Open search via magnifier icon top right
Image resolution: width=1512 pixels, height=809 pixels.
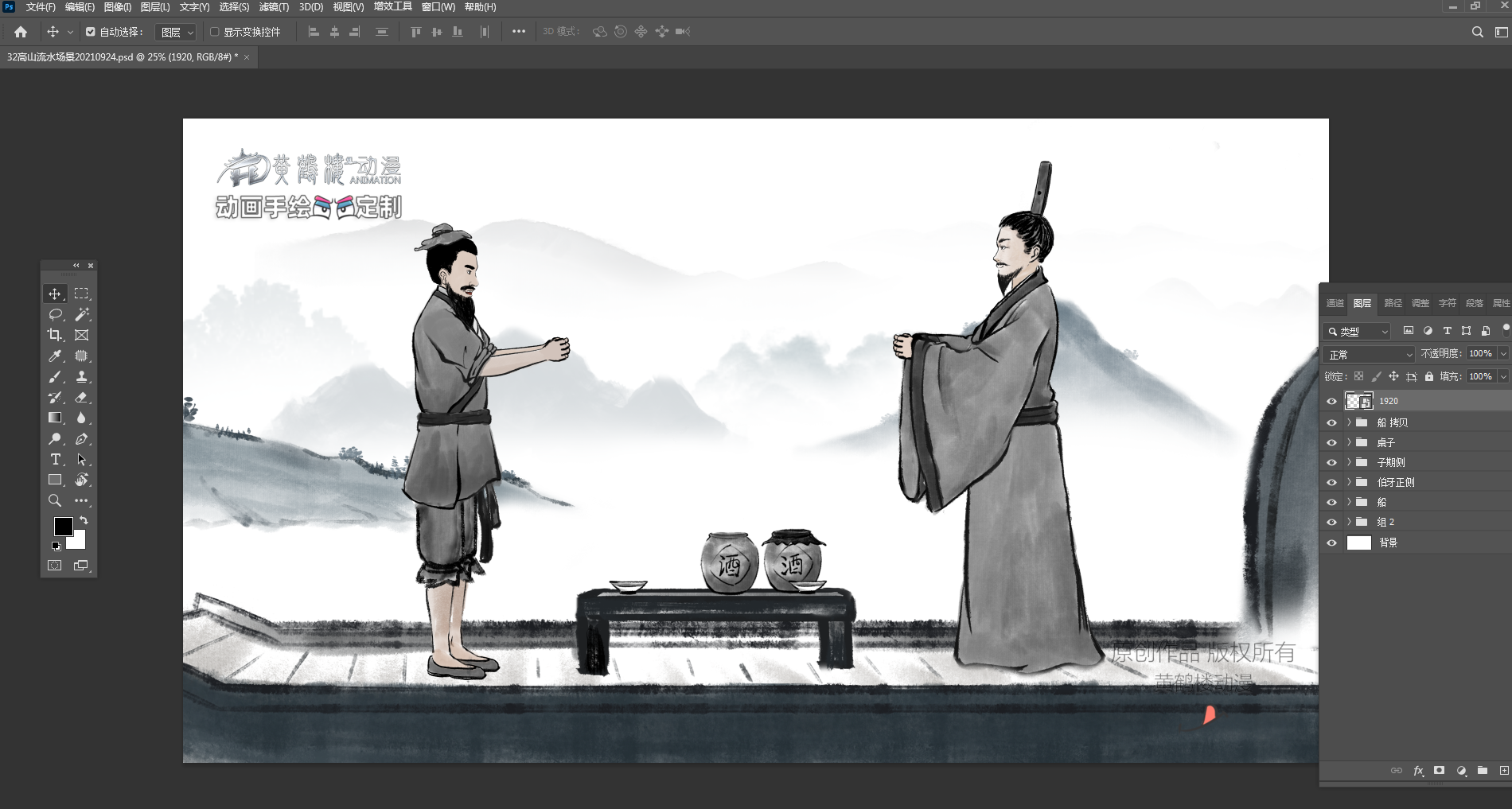pos(1478,32)
